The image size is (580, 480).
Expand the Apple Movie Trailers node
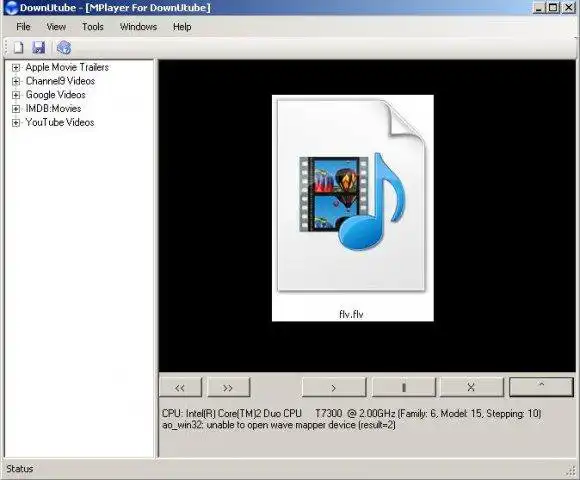click(x=16, y=67)
